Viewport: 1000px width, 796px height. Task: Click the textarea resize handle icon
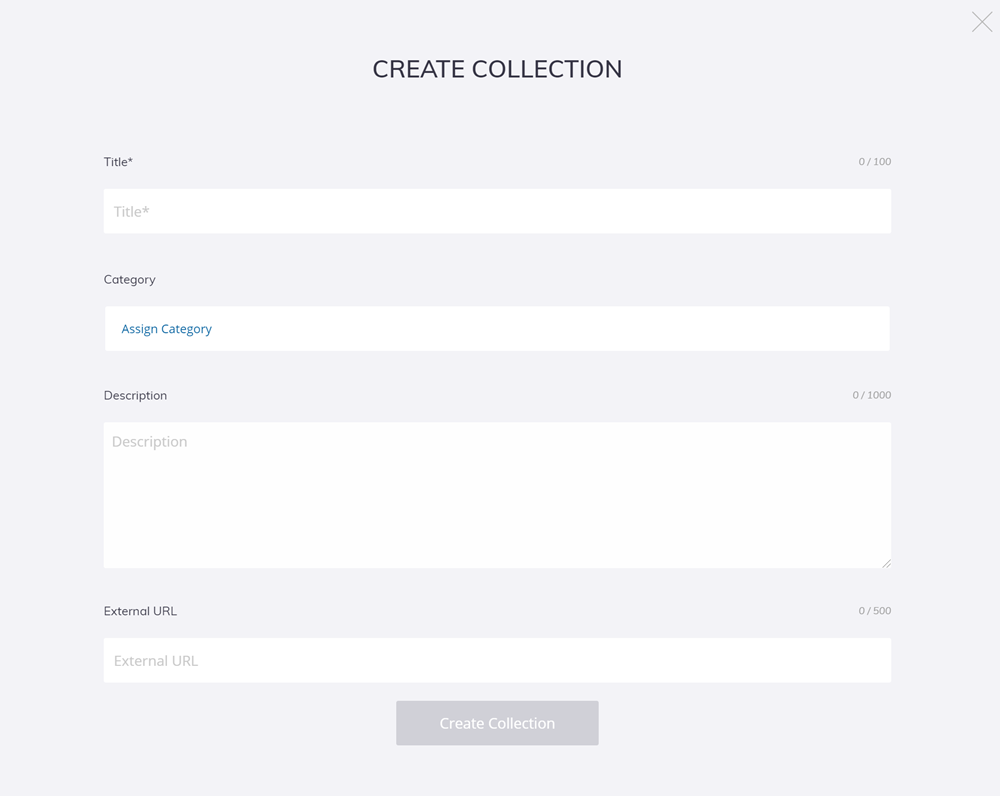click(886, 562)
